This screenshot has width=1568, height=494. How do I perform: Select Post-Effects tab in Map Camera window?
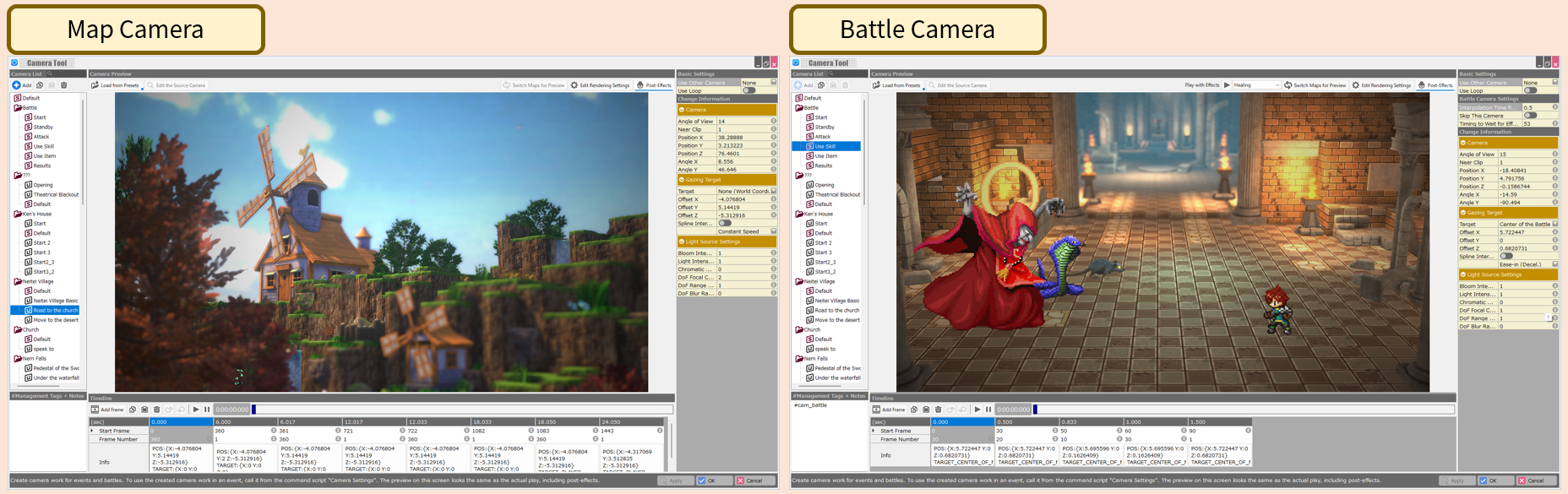coord(655,85)
